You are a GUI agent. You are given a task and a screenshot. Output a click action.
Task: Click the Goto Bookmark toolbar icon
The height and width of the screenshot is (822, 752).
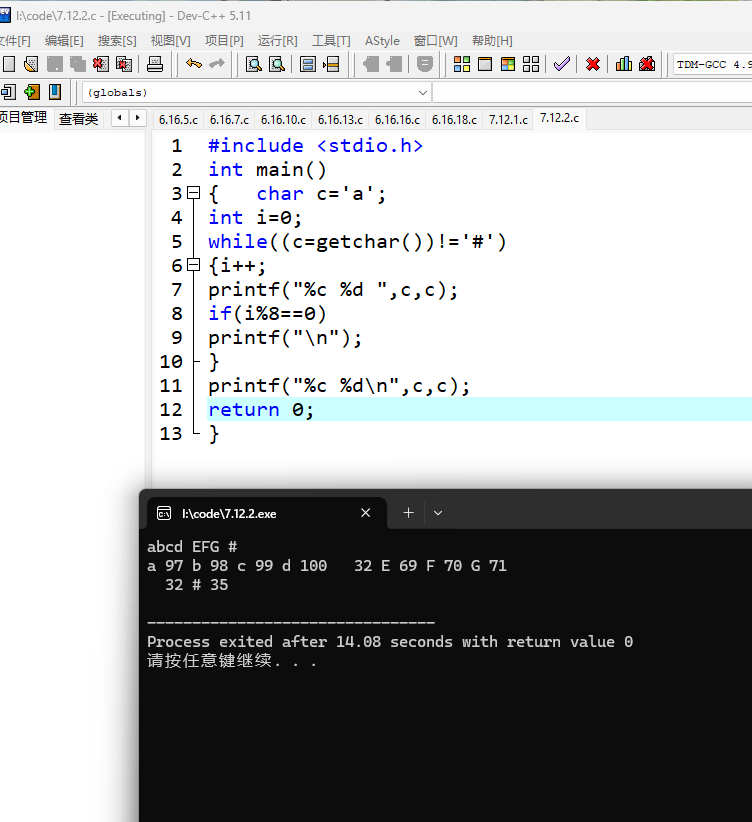click(x=55, y=92)
